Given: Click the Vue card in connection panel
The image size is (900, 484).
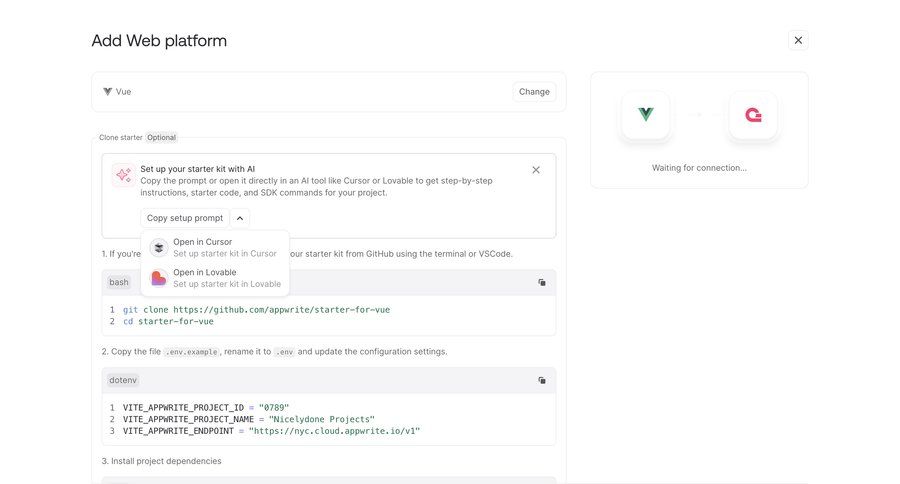Looking at the screenshot, I should [646, 115].
